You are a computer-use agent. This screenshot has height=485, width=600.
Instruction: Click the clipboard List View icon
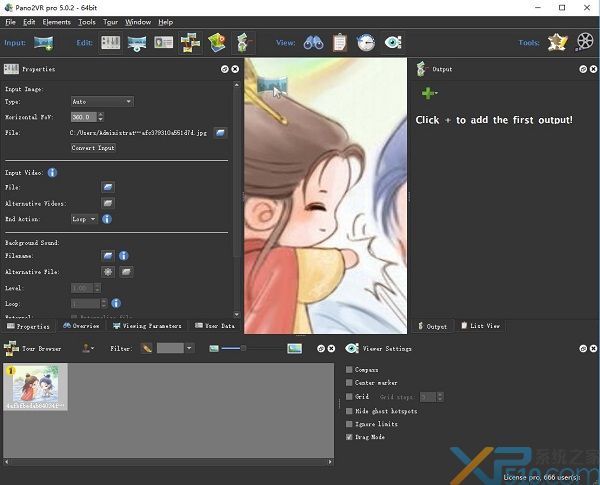coord(340,42)
